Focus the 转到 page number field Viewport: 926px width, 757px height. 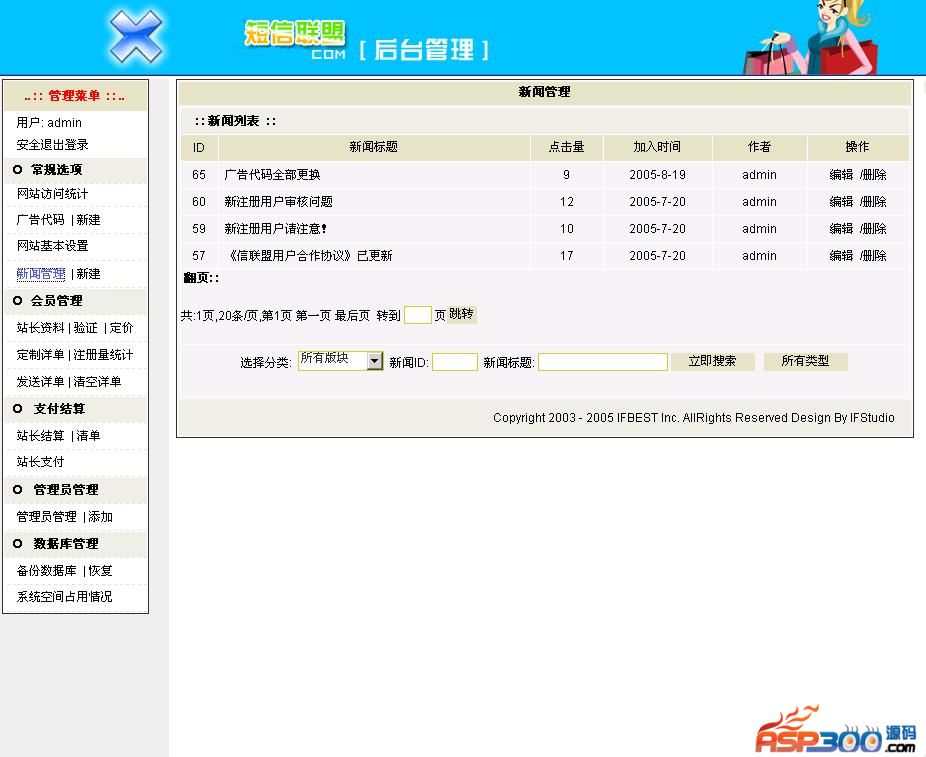(x=418, y=315)
